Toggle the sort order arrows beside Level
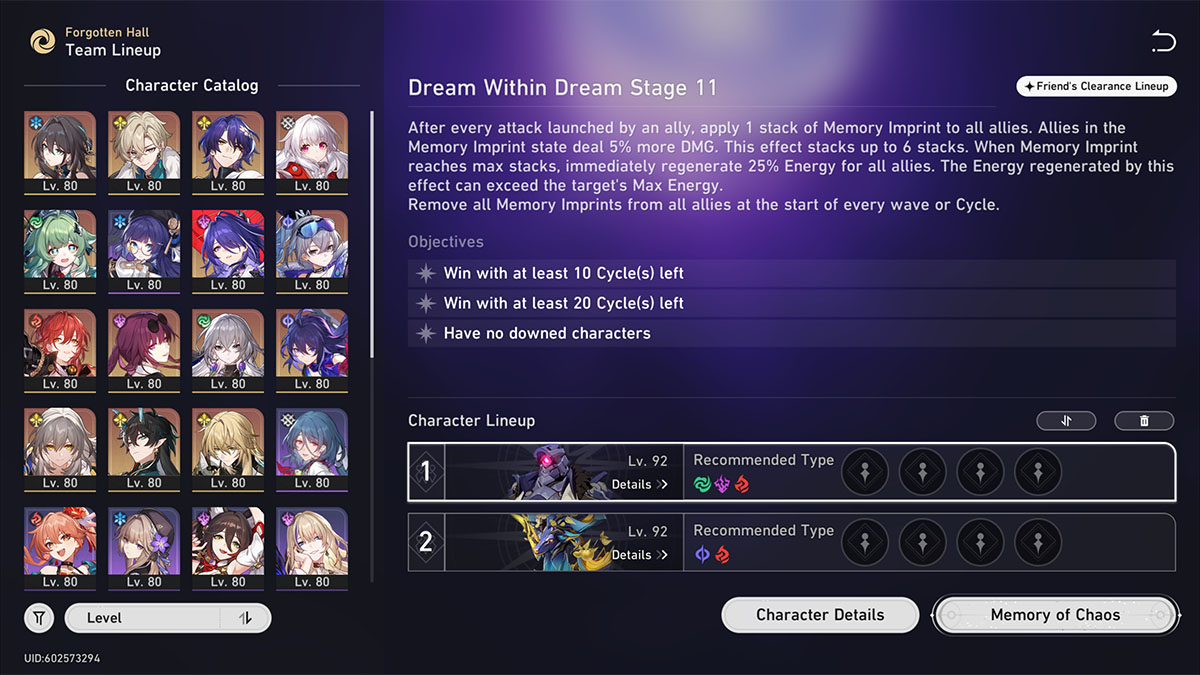 (245, 618)
